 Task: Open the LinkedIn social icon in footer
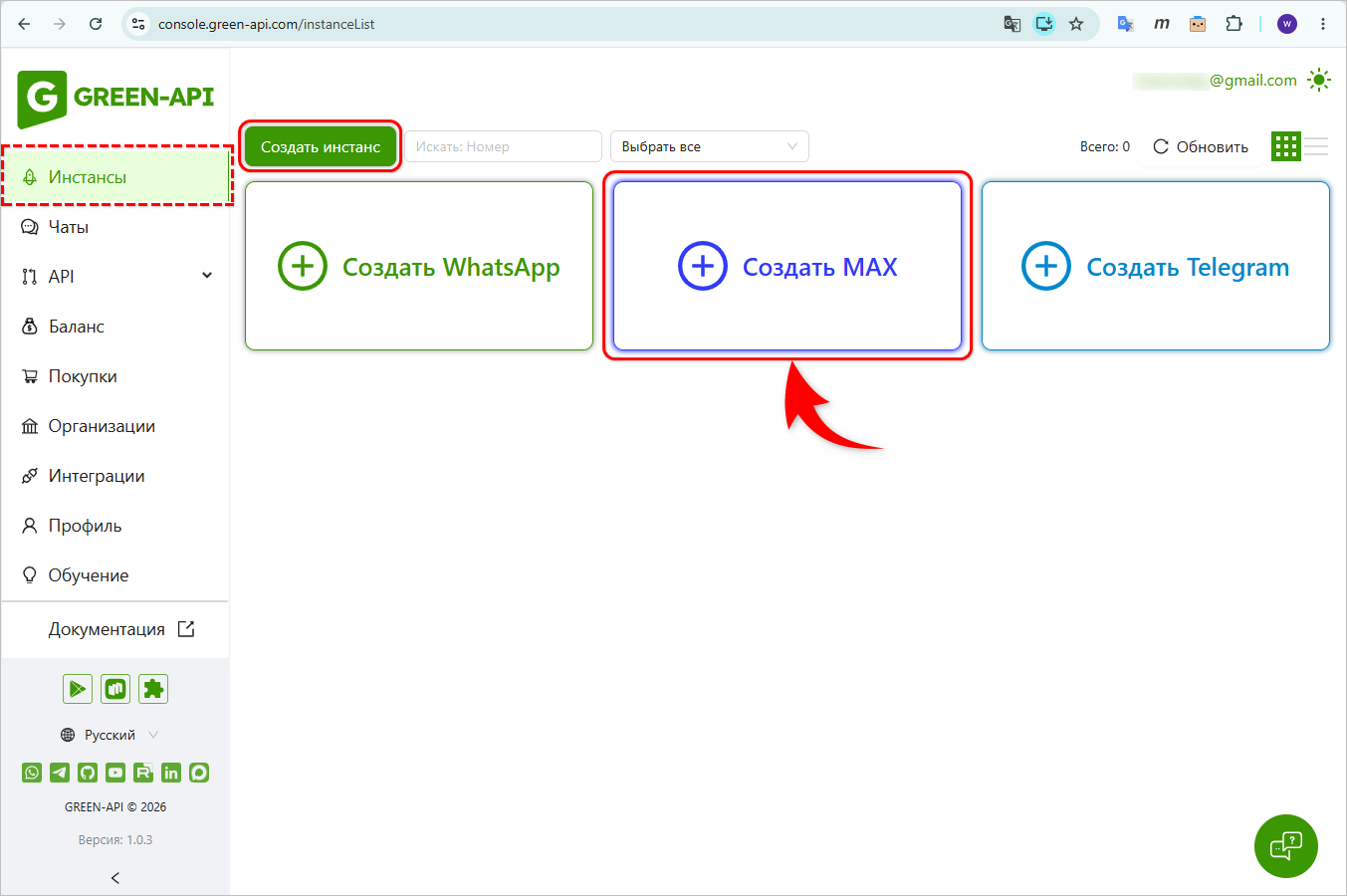click(171, 773)
